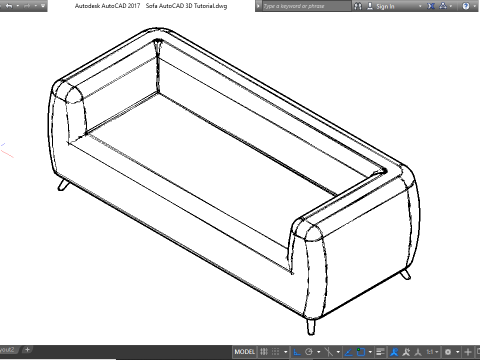Viewport: 480px width, 360px height.
Task: Toggle drawing grid display in status bar
Action: [x=264, y=352]
